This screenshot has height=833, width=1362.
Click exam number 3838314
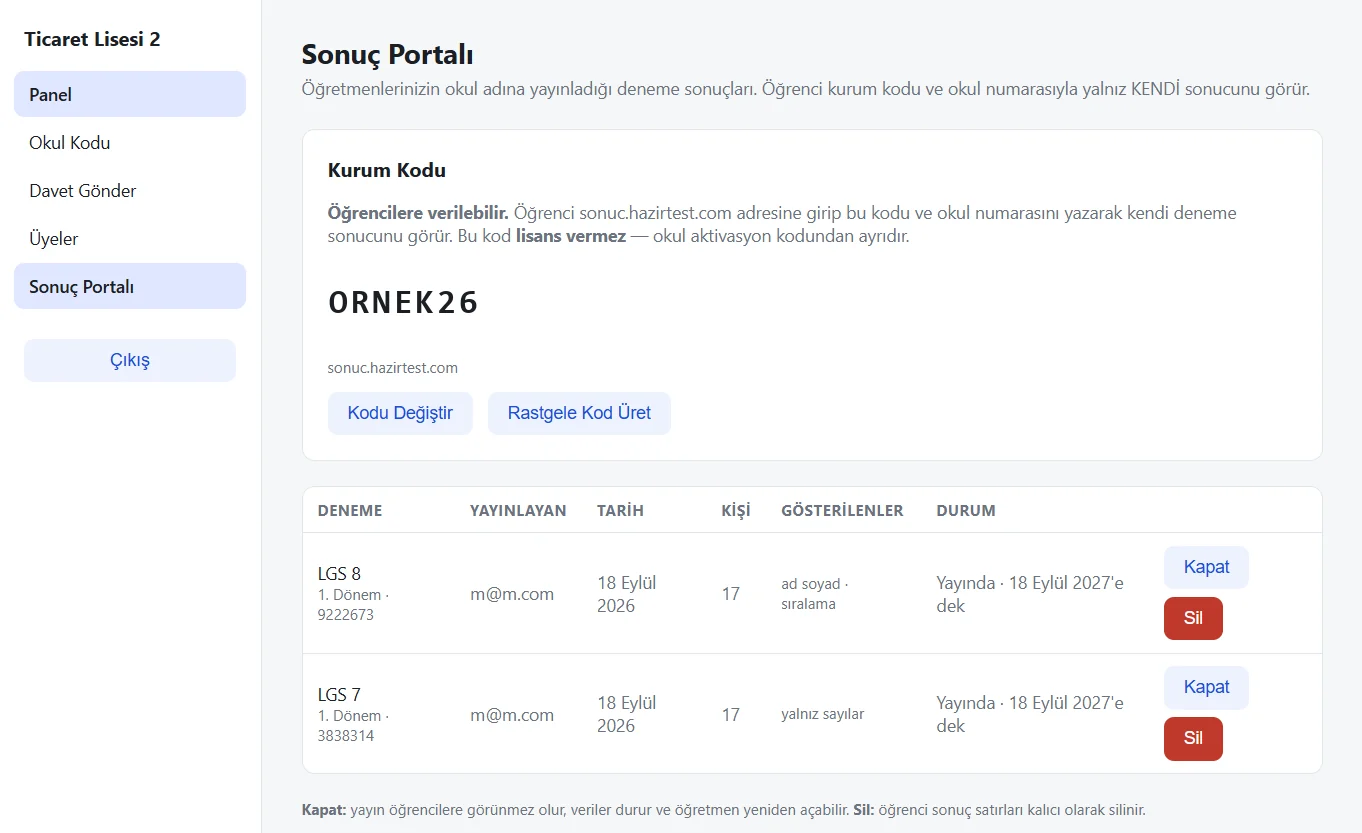pos(346,736)
